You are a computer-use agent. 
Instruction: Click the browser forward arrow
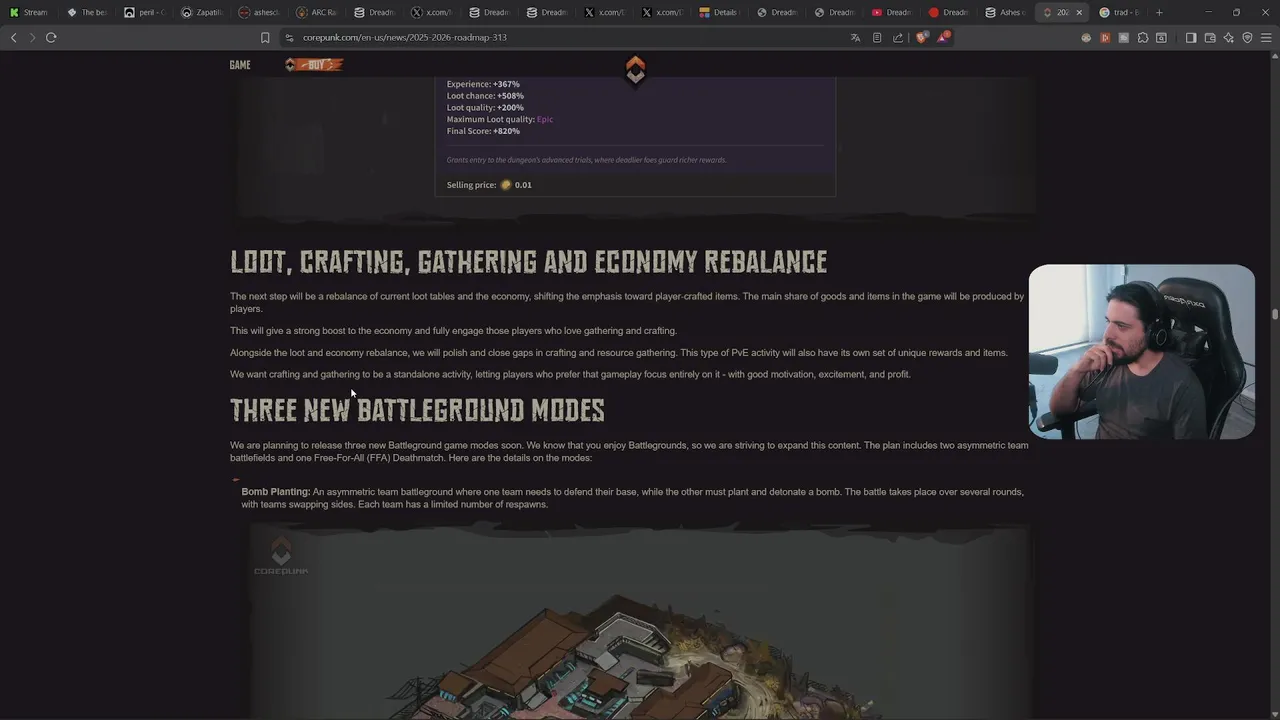[32, 37]
